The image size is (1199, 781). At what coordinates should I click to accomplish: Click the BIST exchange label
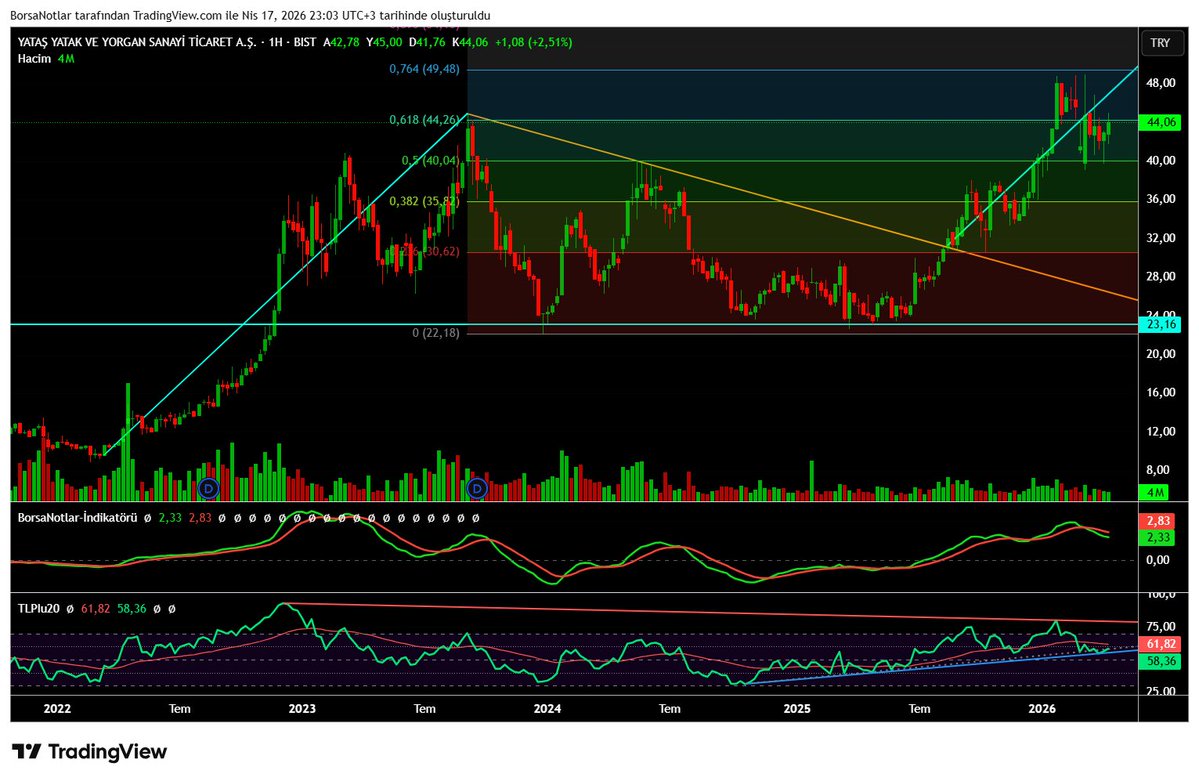click(x=305, y=43)
